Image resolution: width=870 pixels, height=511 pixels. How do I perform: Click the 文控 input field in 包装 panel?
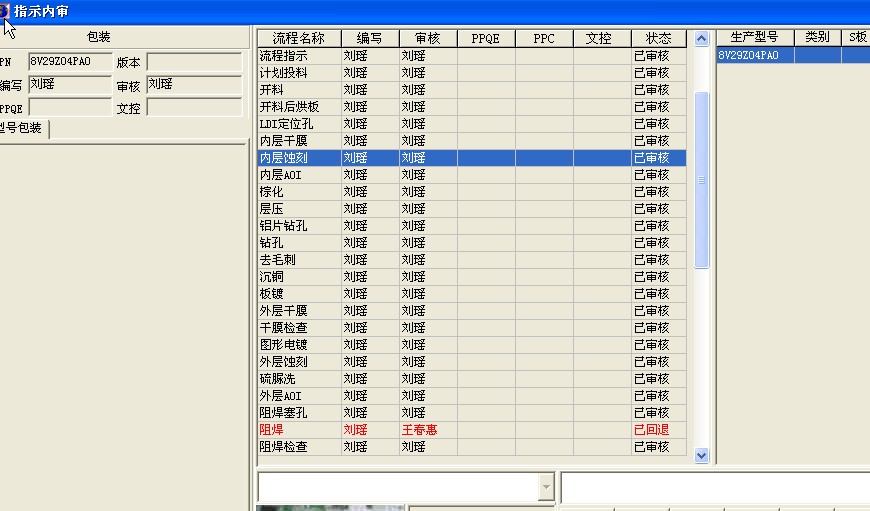[x=194, y=107]
